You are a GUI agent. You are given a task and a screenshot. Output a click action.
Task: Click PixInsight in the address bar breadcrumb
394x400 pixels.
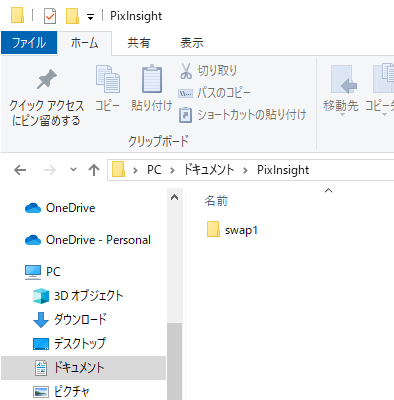283,170
